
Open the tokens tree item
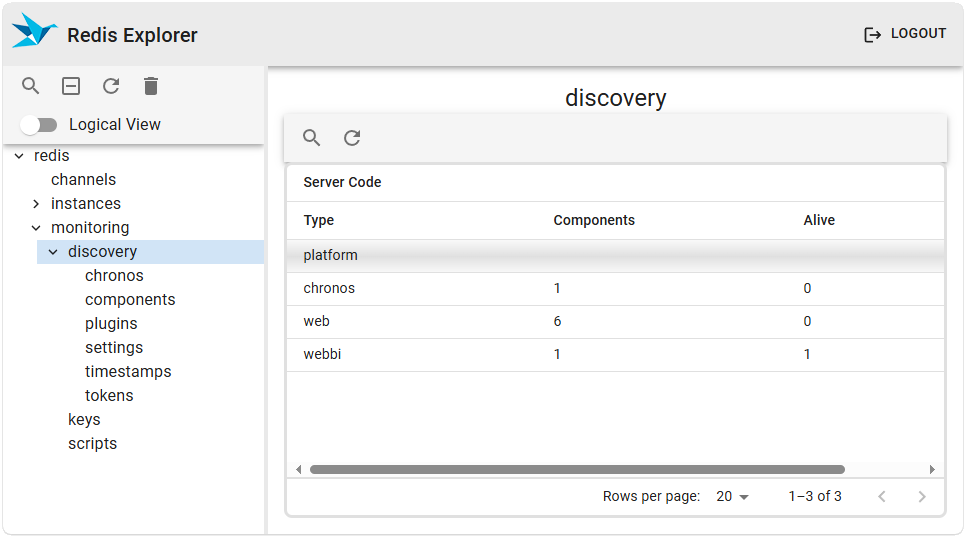point(109,396)
